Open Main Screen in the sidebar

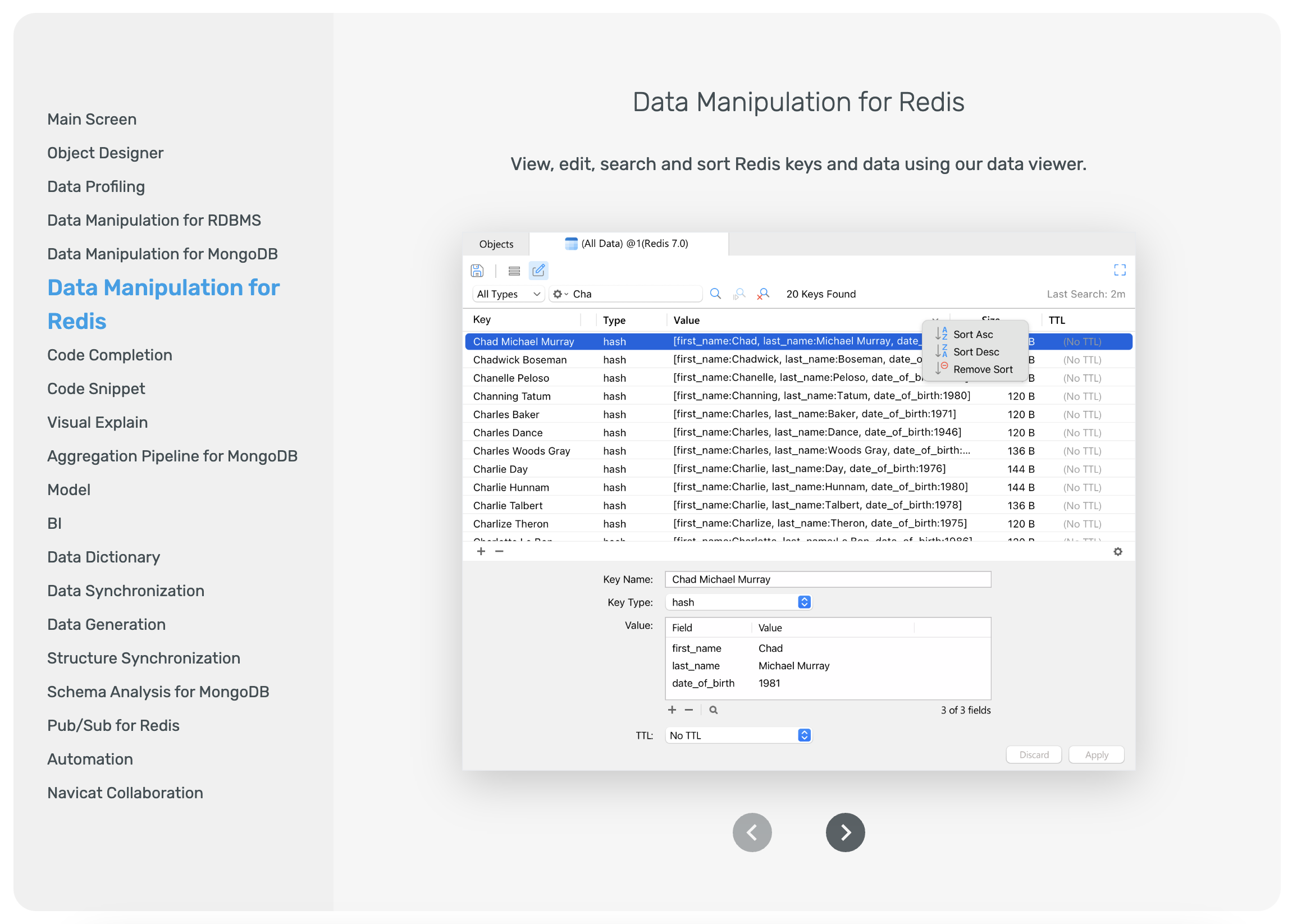click(x=92, y=120)
